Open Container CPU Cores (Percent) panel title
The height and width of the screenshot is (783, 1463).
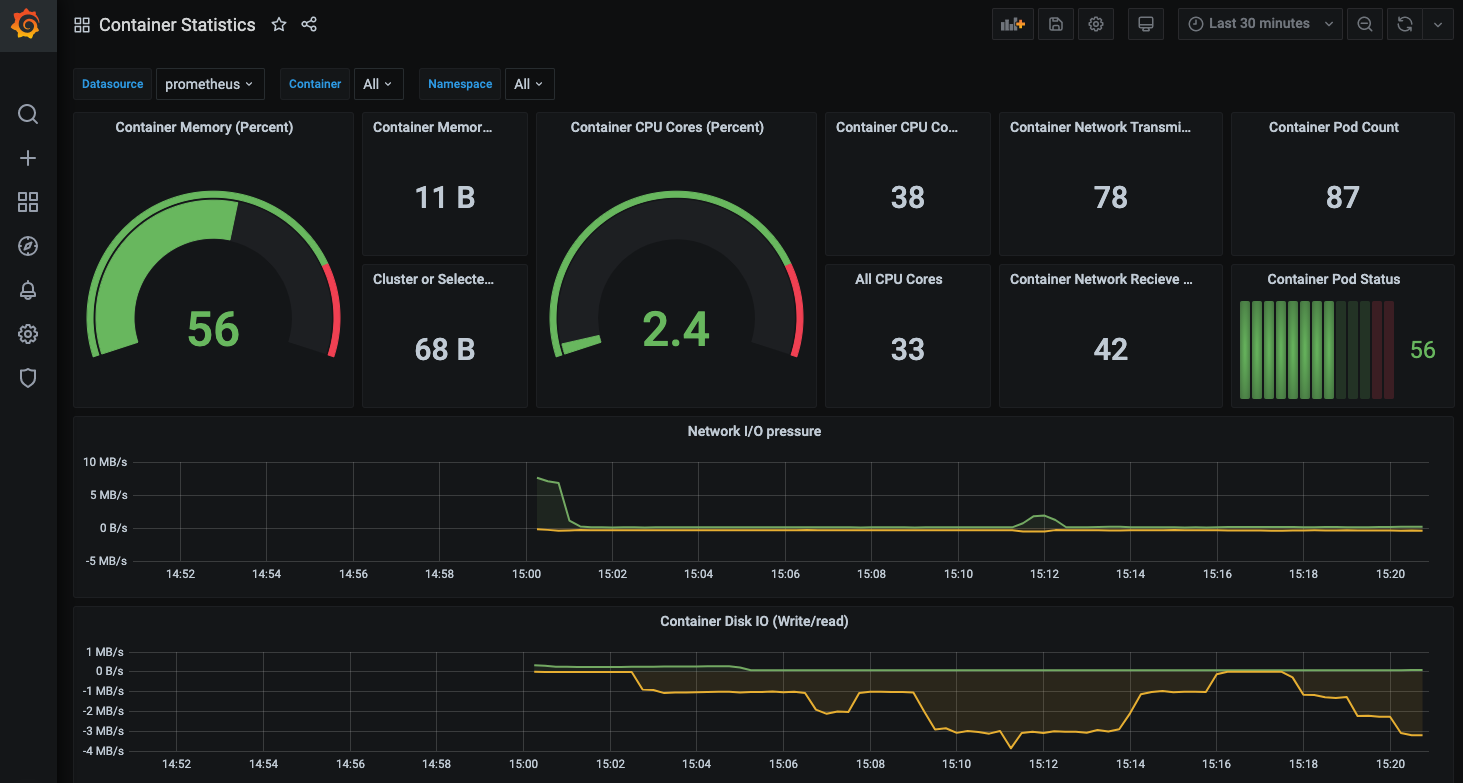(x=667, y=127)
